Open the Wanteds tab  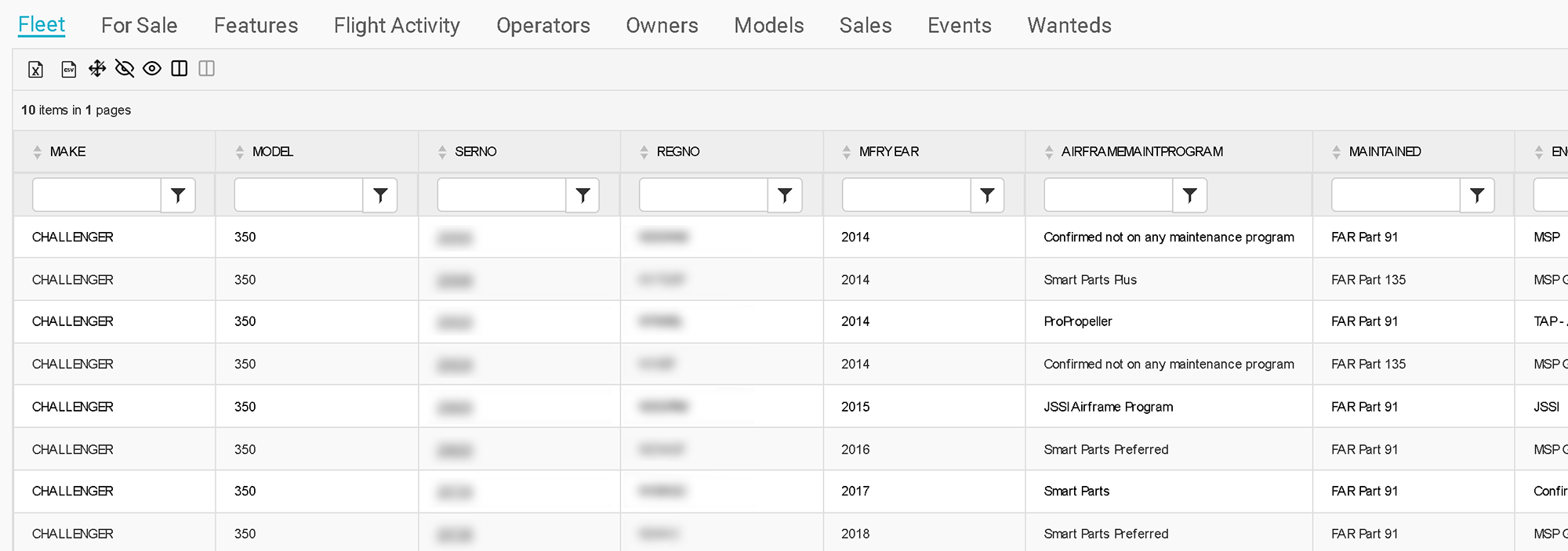tap(1069, 25)
